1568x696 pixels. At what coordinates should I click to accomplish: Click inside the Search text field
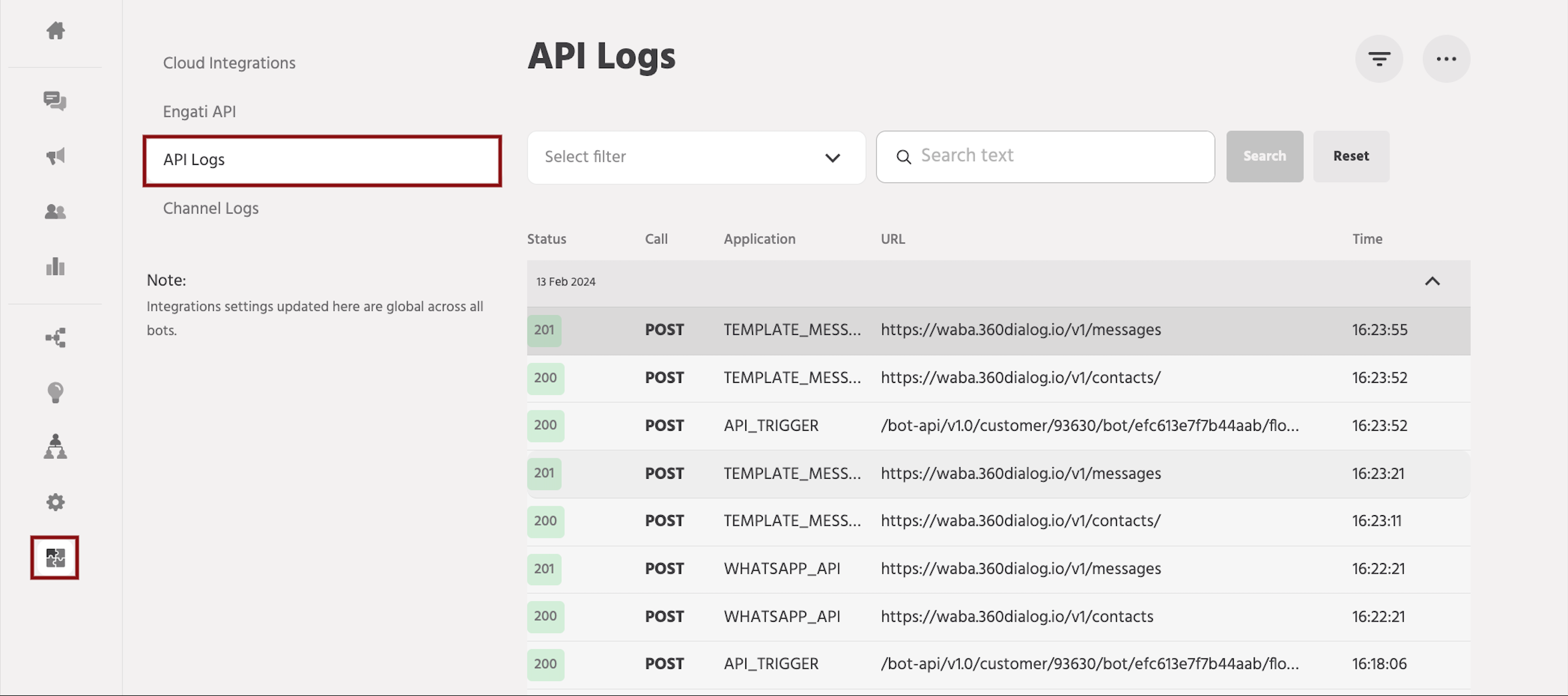click(x=1045, y=156)
